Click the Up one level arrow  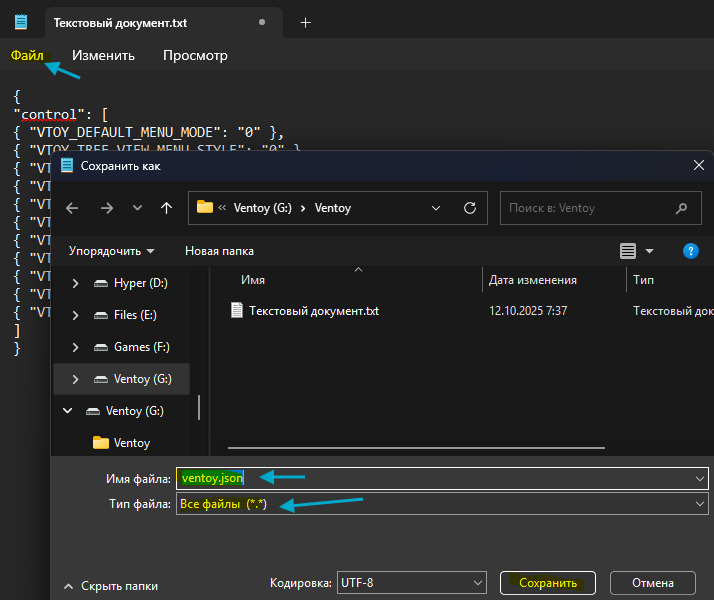click(x=166, y=208)
